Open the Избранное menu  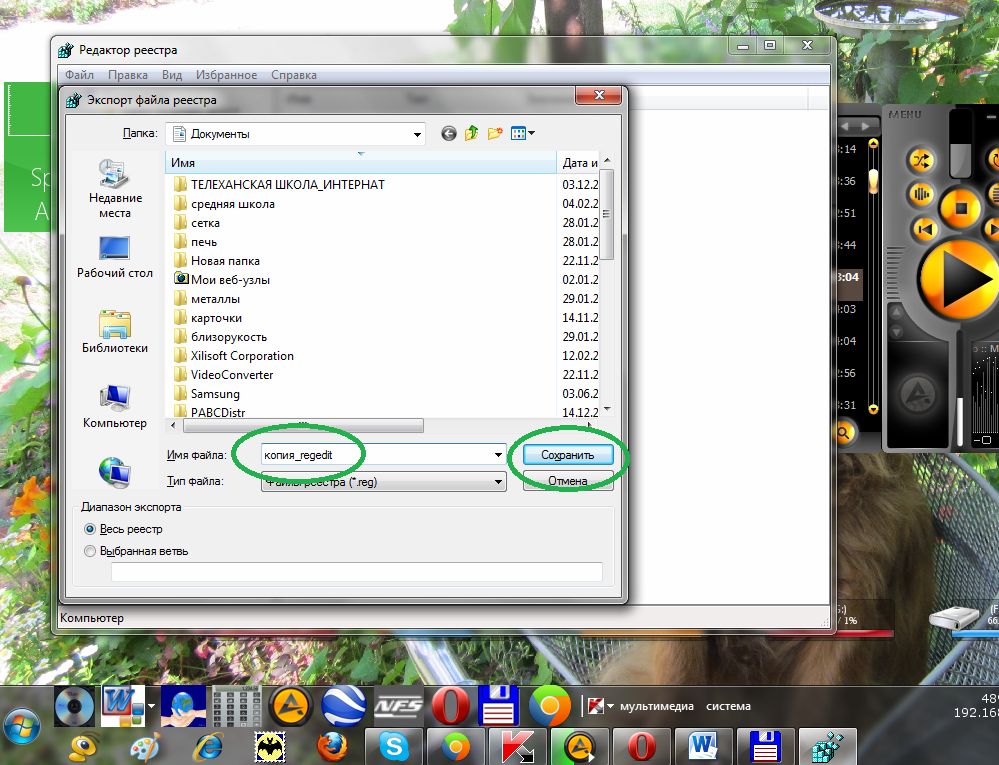tap(226, 75)
